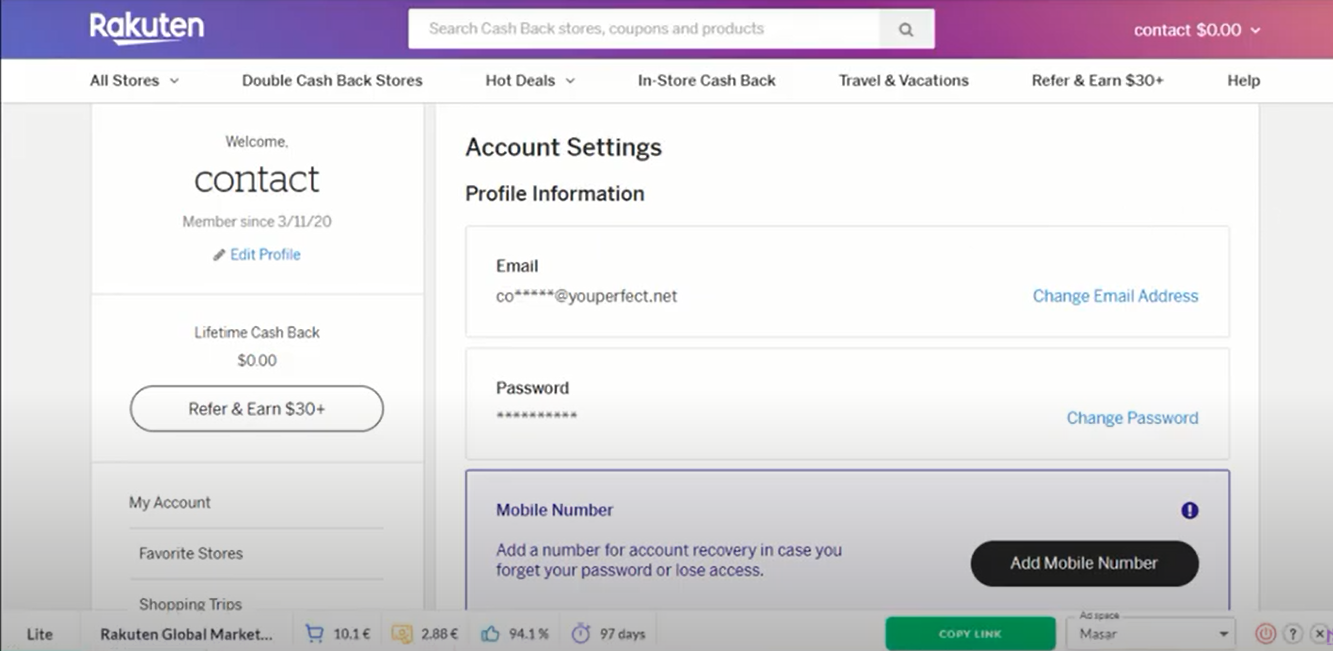Viewport: 1333px width, 651px height.
Task: Click the cart icon in bottom bar
Action: [x=314, y=633]
